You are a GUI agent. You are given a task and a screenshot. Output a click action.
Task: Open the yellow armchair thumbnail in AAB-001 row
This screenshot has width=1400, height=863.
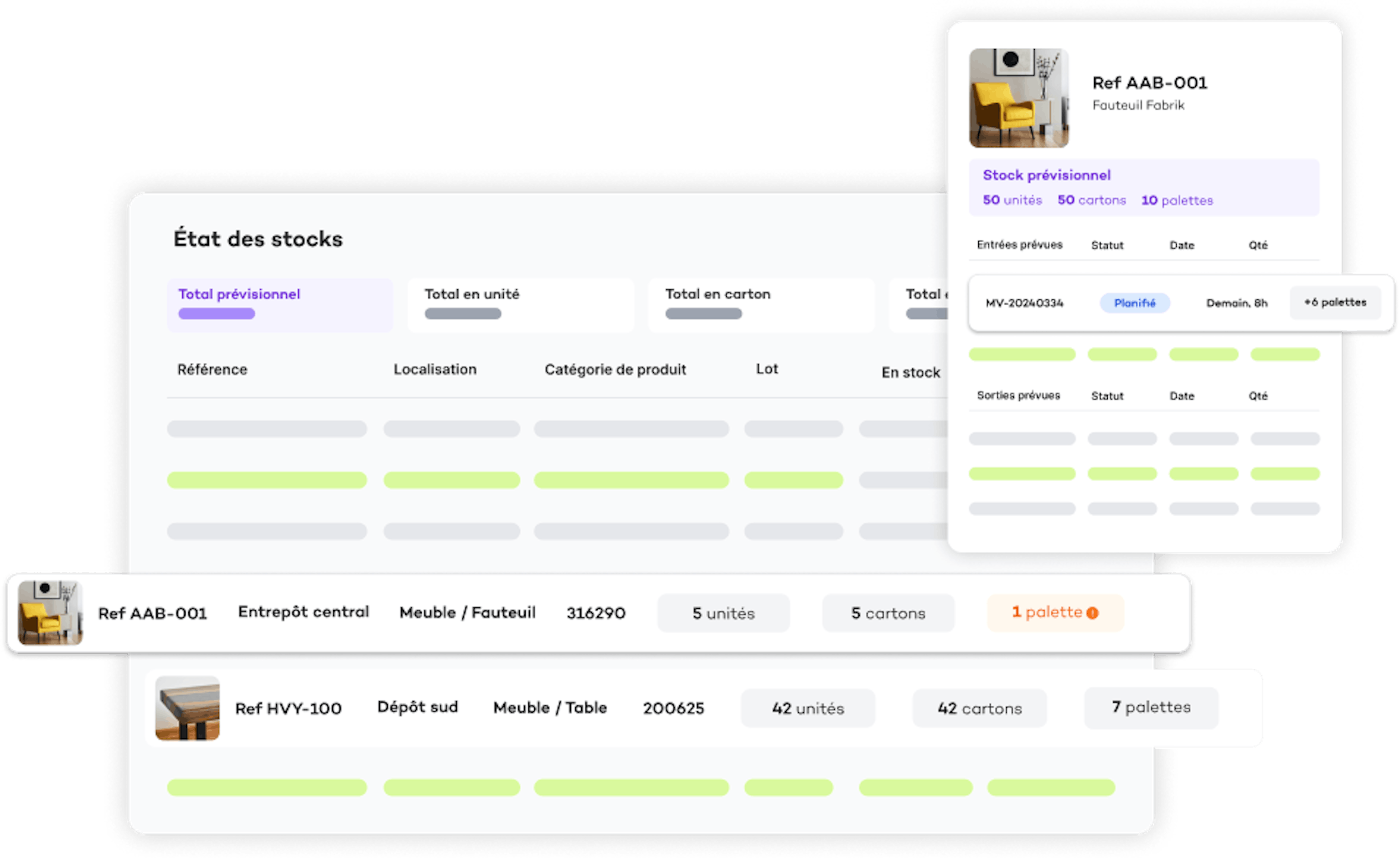(x=50, y=613)
